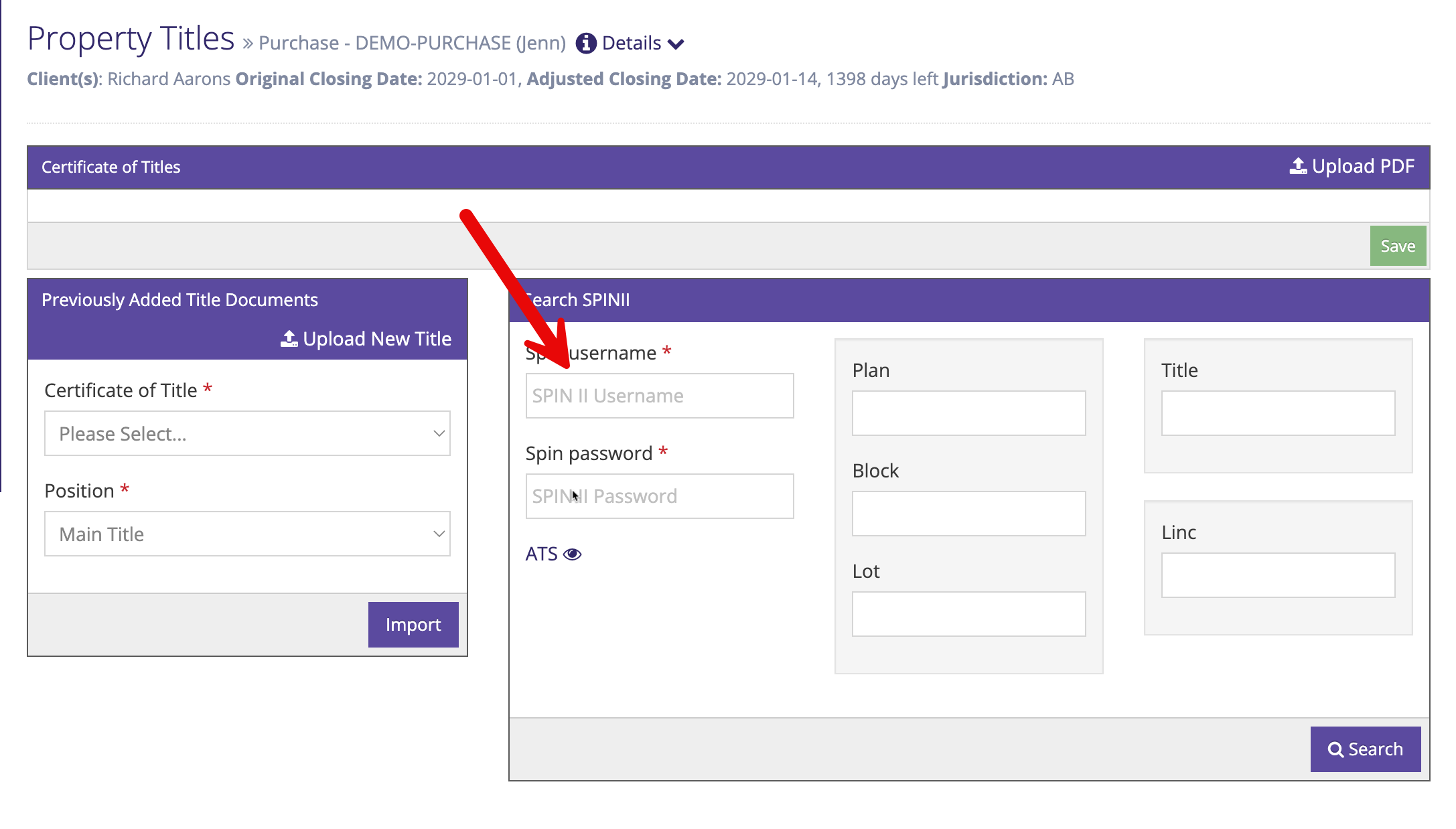
Task: Click the Linc input field
Action: (1277, 575)
